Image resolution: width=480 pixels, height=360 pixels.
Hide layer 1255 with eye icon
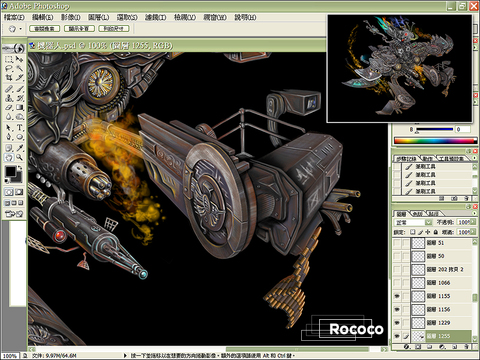coord(397,336)
